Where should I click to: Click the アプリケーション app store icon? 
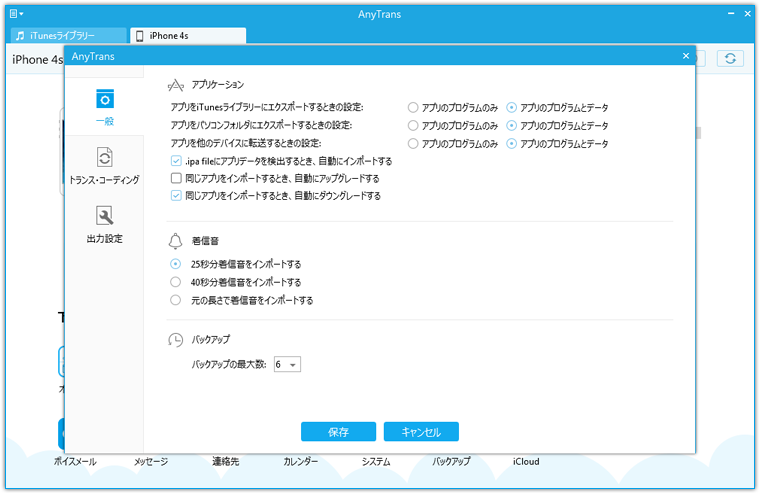point(175,85)
